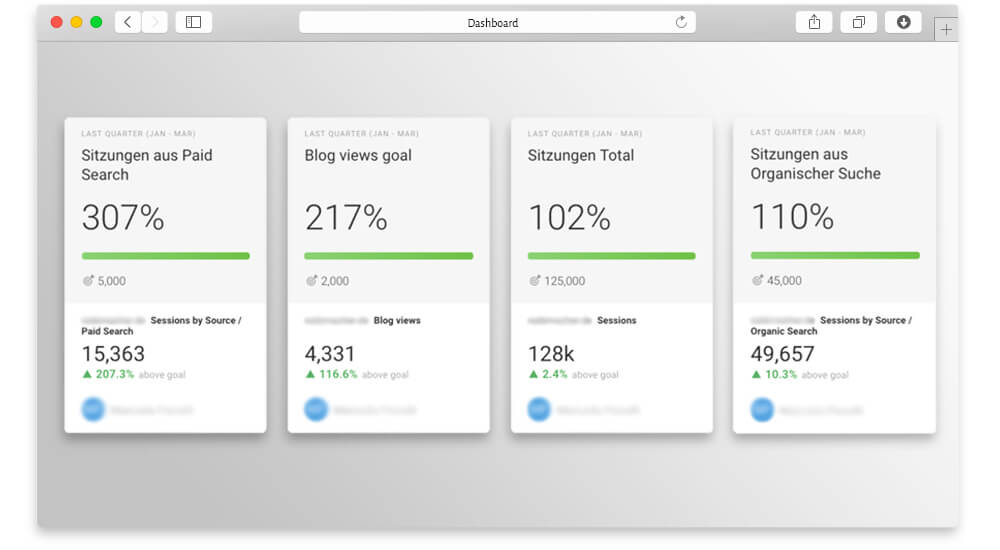Click the goal target icon beside 5,000
Image resolution: width=1000 pixels, height=550 pixels.
[x=88, y=281]
